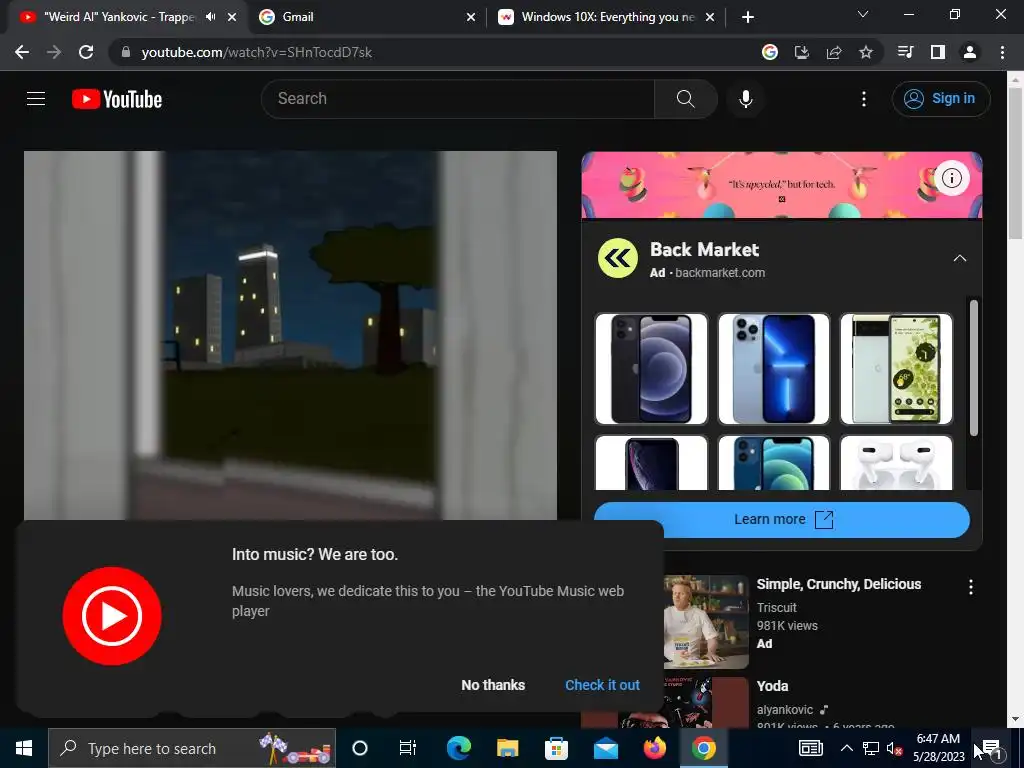Go to the YouTube home logo
1024x768 pixels.
pyautogui.click(x=117, y=99)
